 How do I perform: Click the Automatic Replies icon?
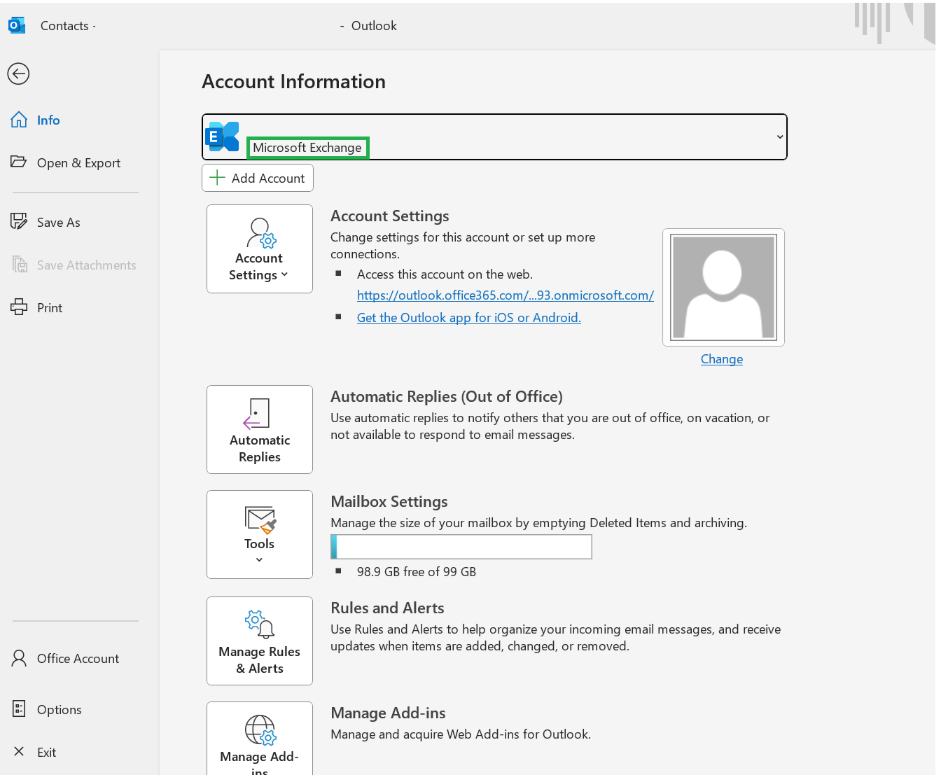tap(259, 429)
